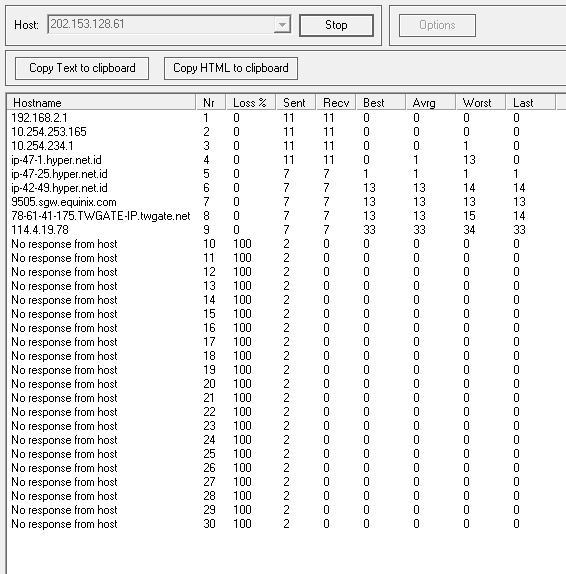Copy HTML to clipboard

click(231, 68)
